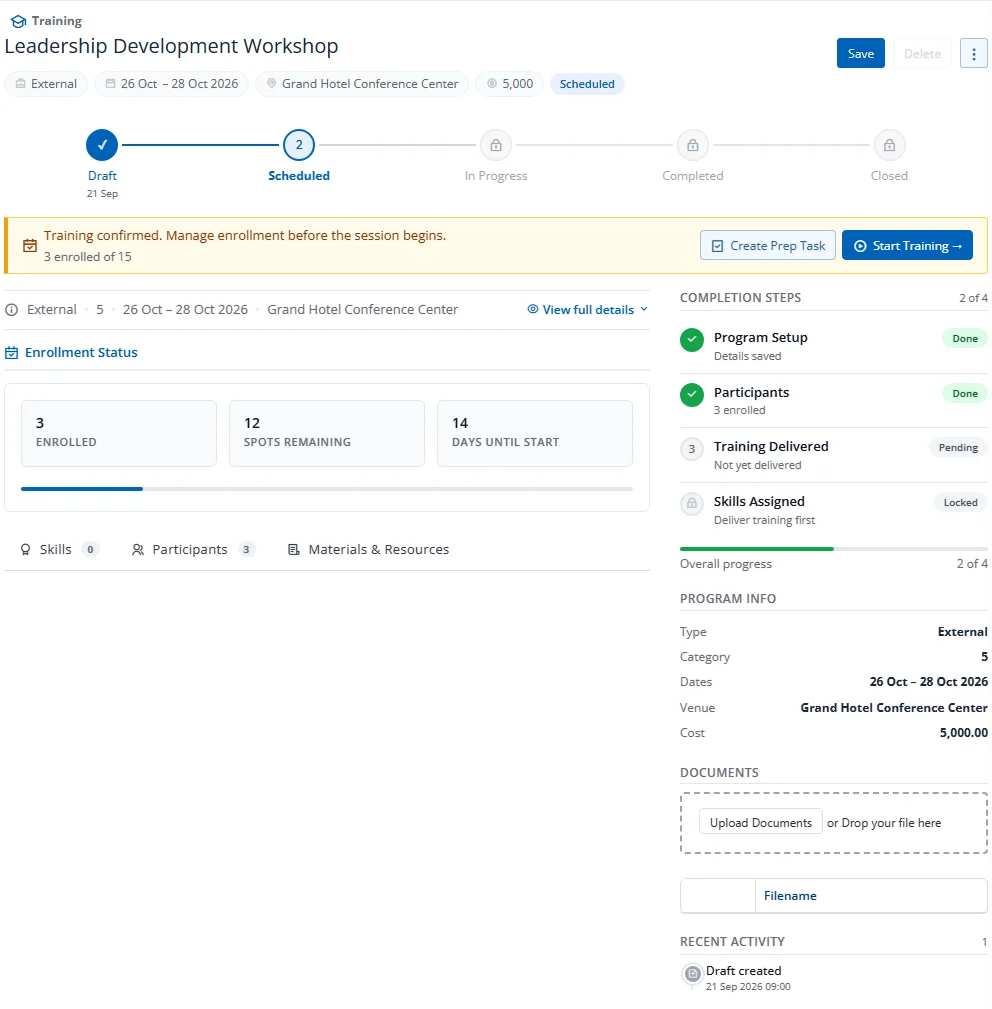The height and width of the screenshot is (1009, 992).
Task: Click the 'or Drop your file here' text
Action: point(883,822)
